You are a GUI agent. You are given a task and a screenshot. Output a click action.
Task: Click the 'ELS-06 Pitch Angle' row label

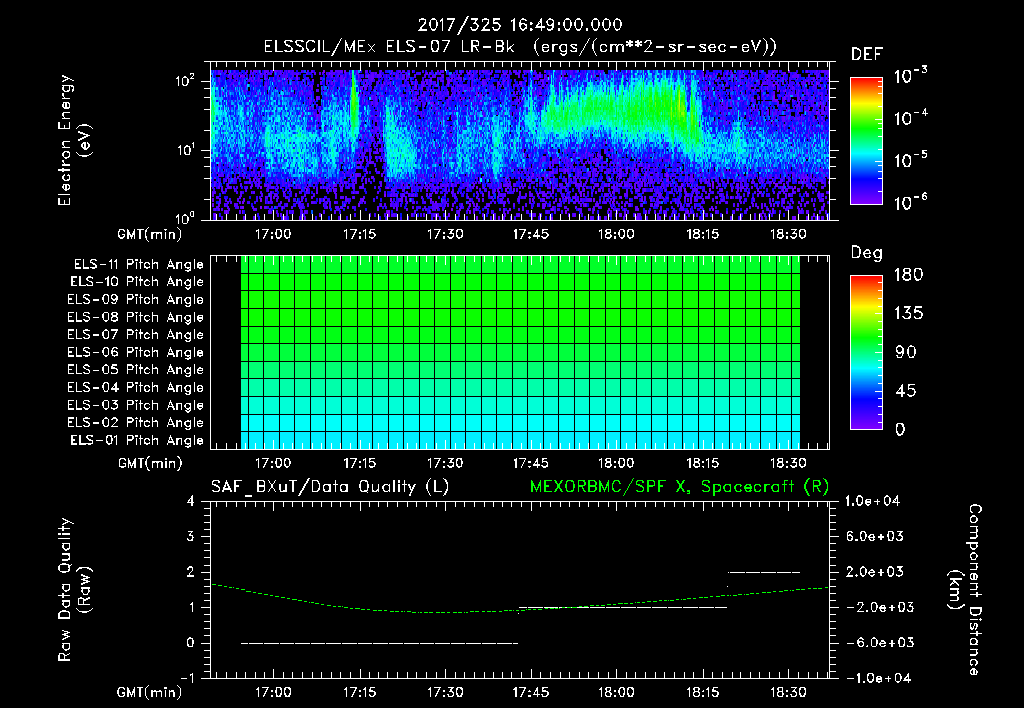pos(136,353)
